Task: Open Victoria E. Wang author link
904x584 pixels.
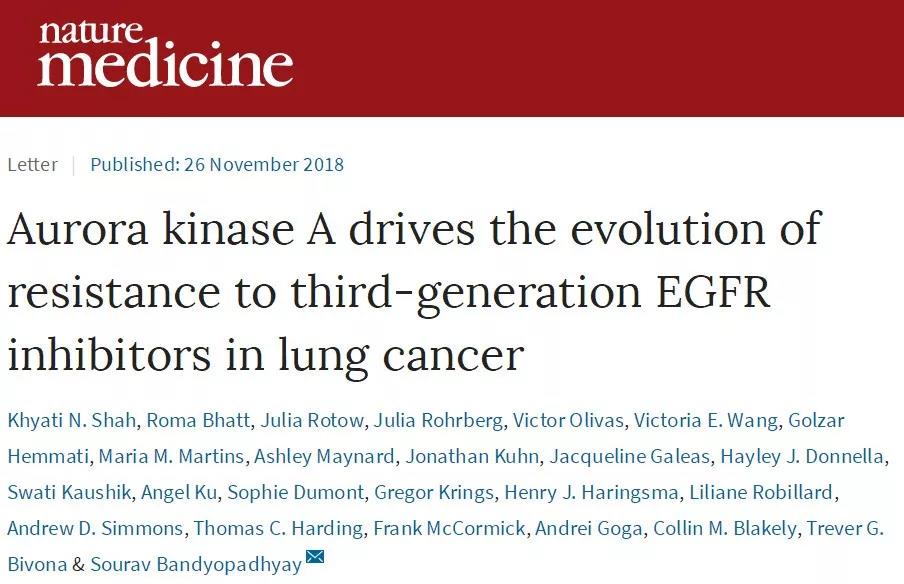Action: (706, 420)
